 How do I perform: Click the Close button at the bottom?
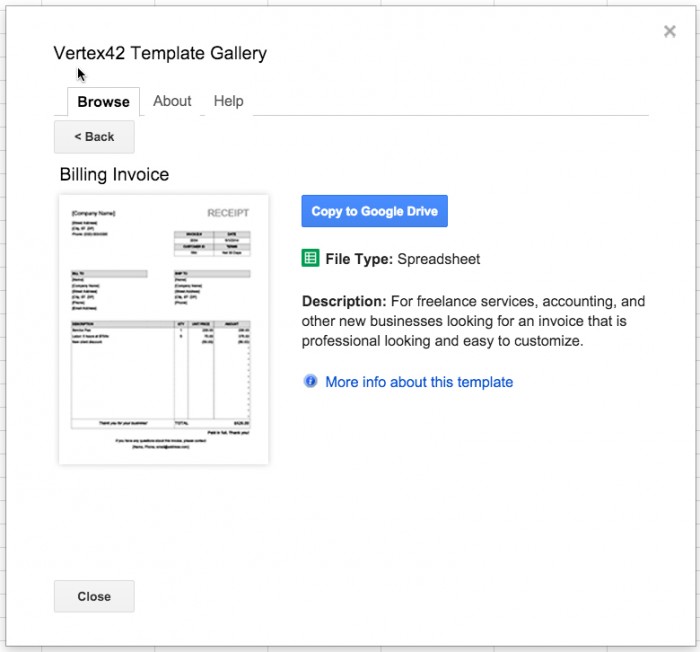point(94,596)
